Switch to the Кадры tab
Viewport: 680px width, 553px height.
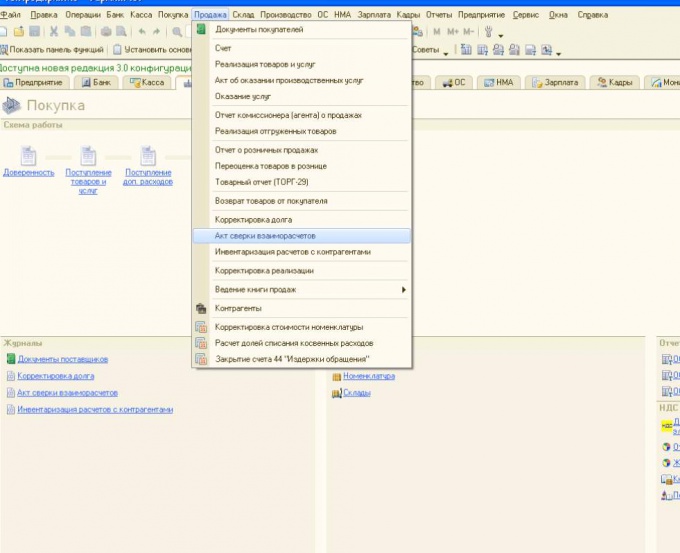tap(615, 82)
